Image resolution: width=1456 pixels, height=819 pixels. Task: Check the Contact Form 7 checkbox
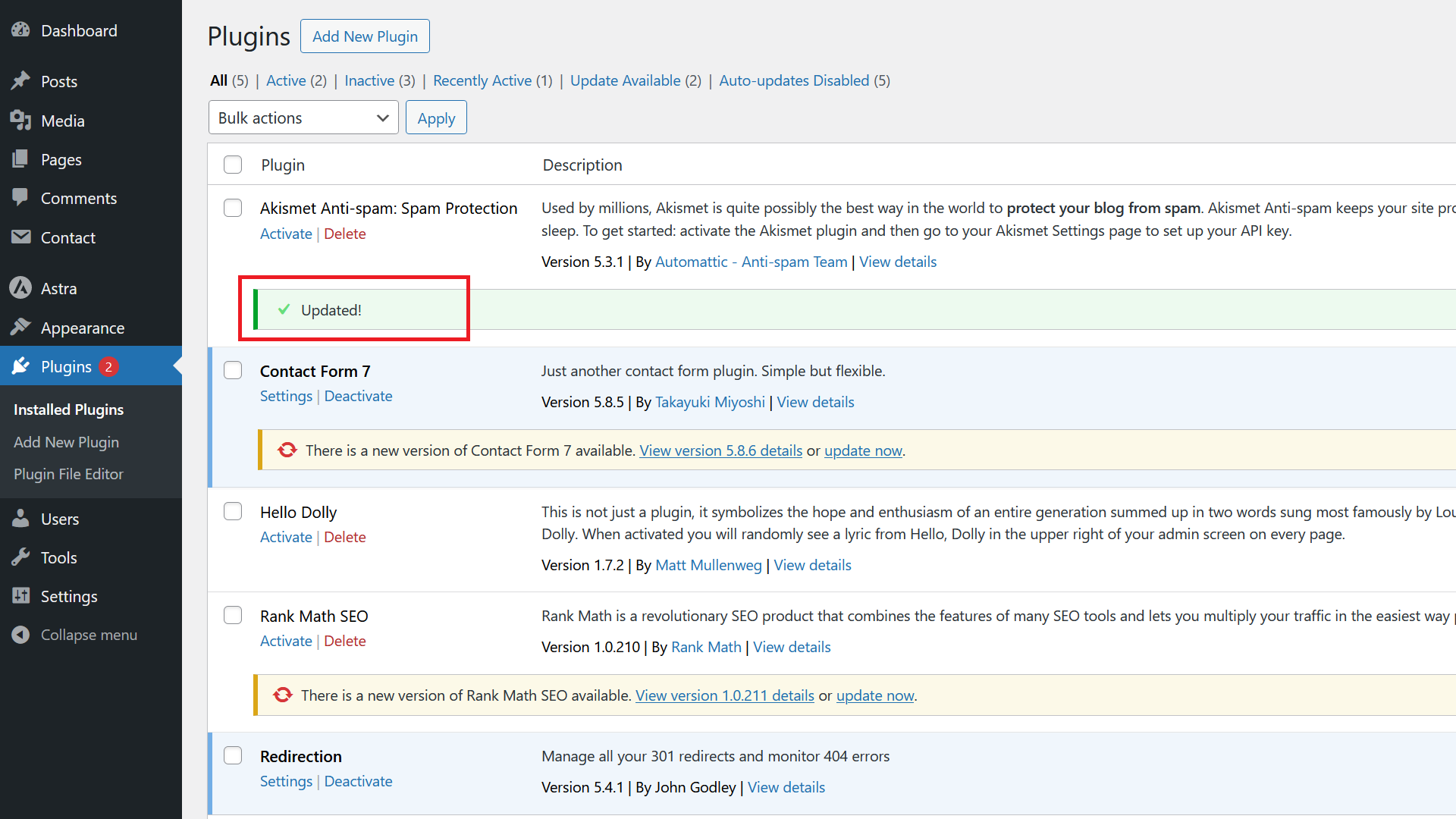click(x=233, y=370)
